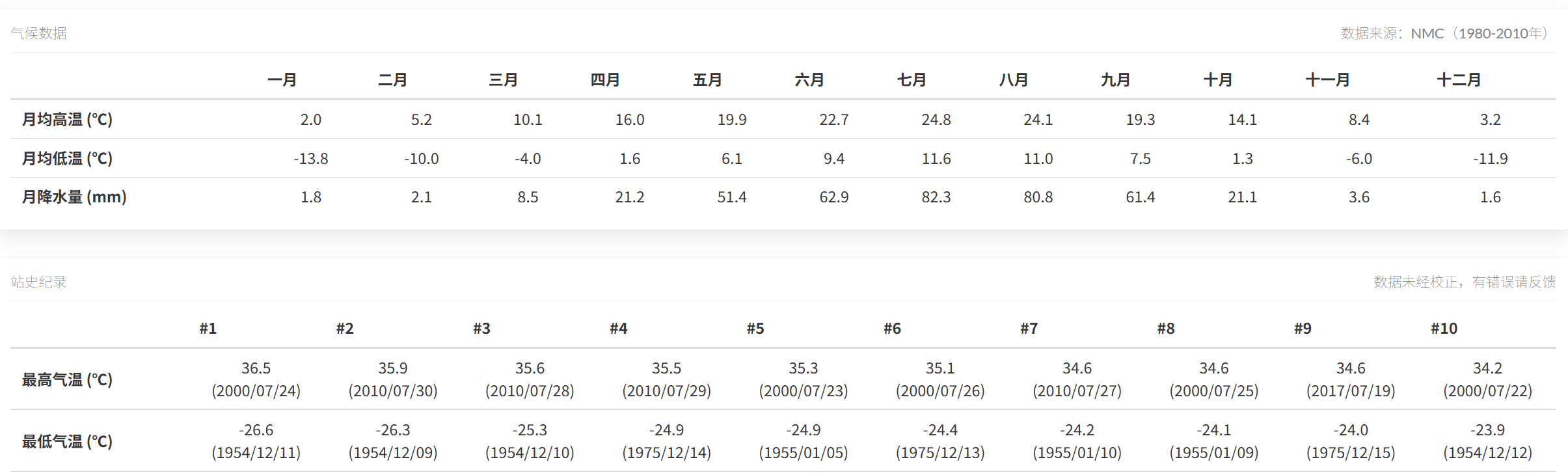Select the 七月 column header
Image resolution: width=1568 pixels, height=475 pixels.
point(912,80)
